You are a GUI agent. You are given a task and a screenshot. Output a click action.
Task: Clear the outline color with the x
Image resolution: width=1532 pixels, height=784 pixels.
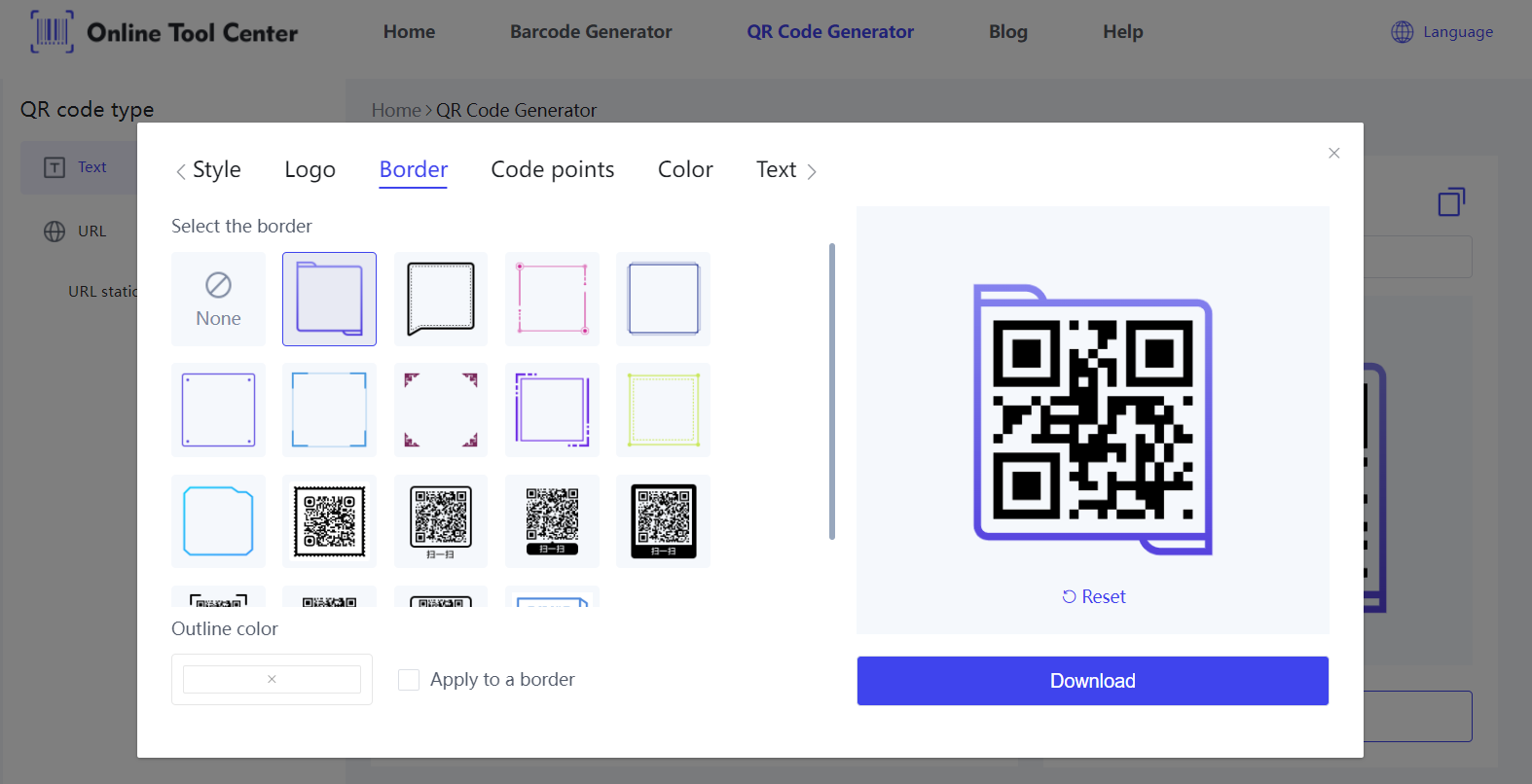click(272, 679)
